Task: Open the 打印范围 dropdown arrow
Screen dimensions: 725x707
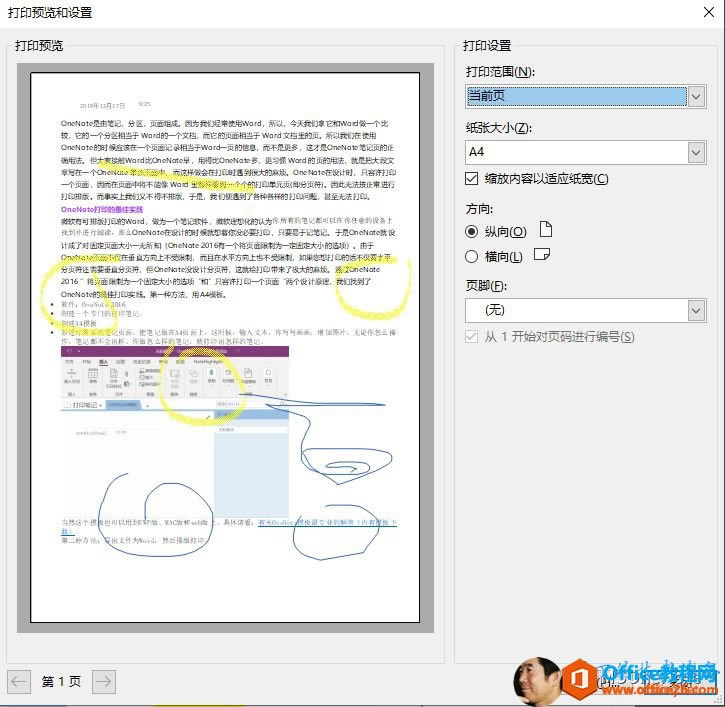Action: point(696,97)
